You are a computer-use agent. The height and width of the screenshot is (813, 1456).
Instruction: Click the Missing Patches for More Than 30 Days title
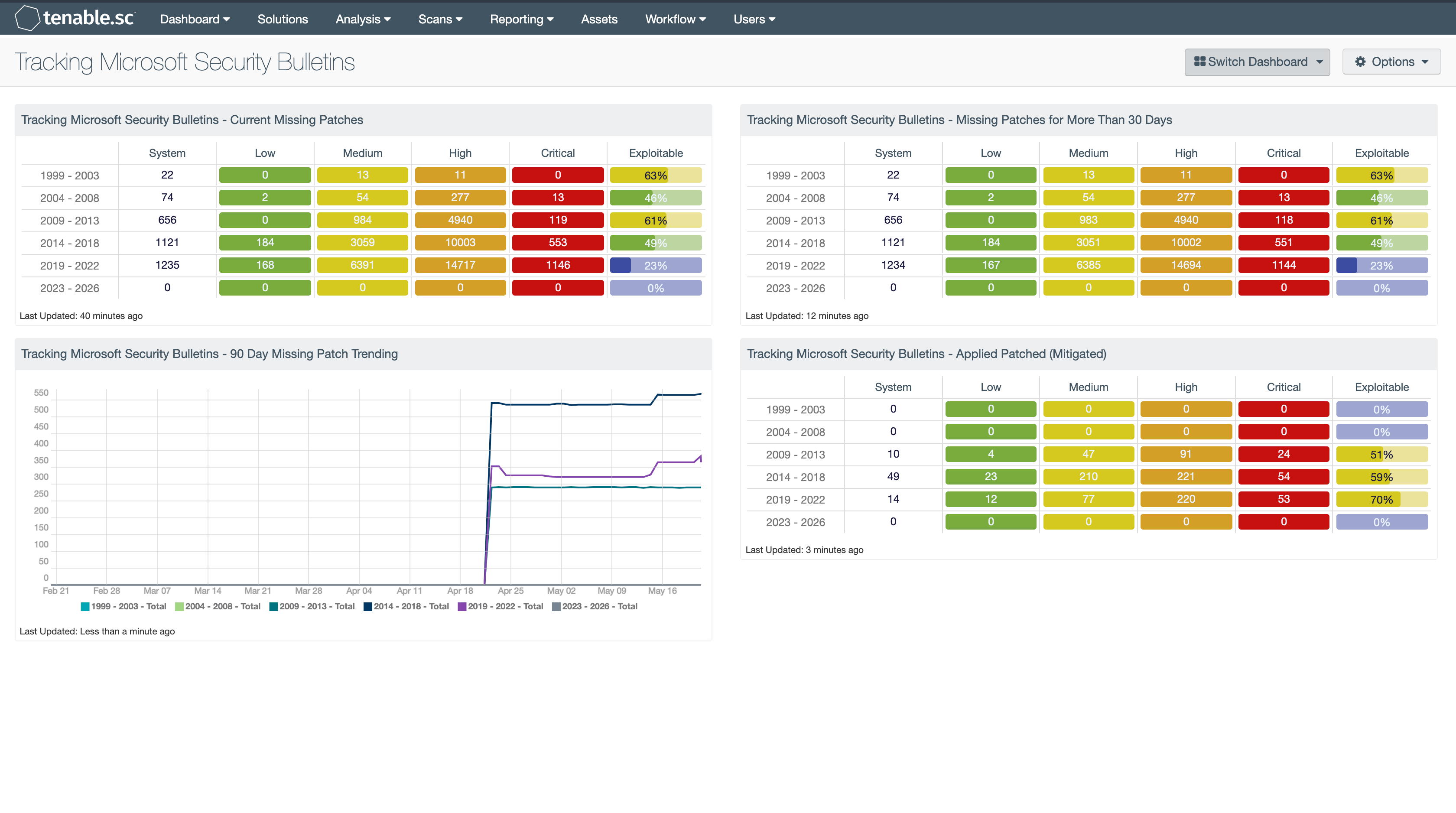pyautogui.click(x=959, y=120)
